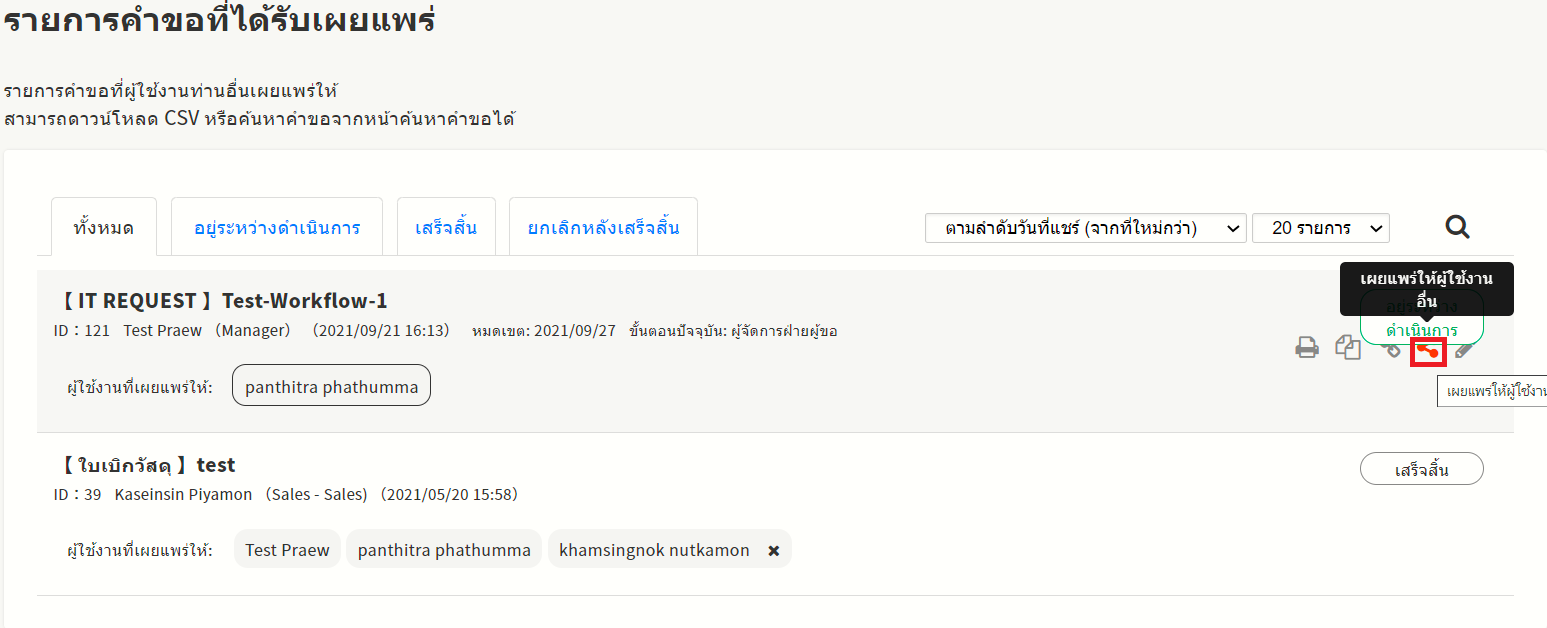
Task: Open search with the magnifying glass icon
Action: click(1458, 228)
